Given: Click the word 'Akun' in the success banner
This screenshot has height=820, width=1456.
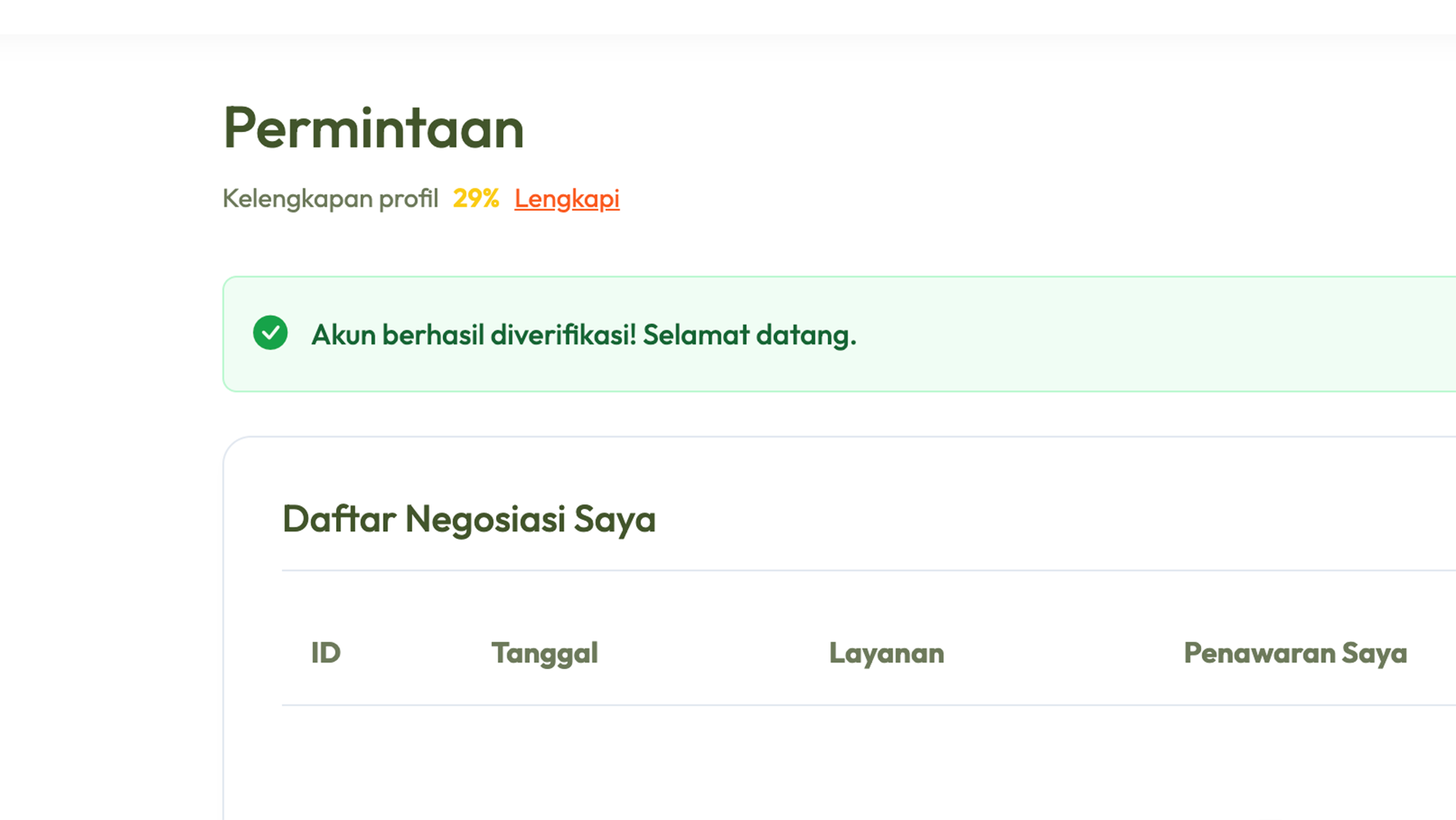Looking at the screenshot, I should coord(343,335).
